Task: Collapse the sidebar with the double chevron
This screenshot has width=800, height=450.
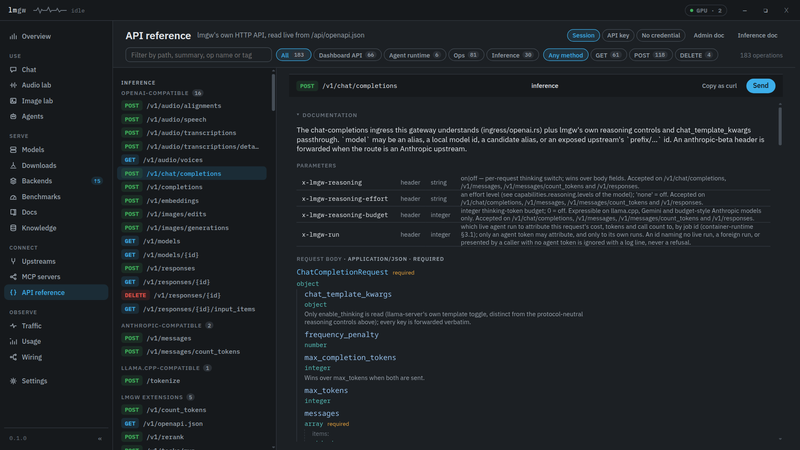Action: pyautogui.click(x=100, y=438)
